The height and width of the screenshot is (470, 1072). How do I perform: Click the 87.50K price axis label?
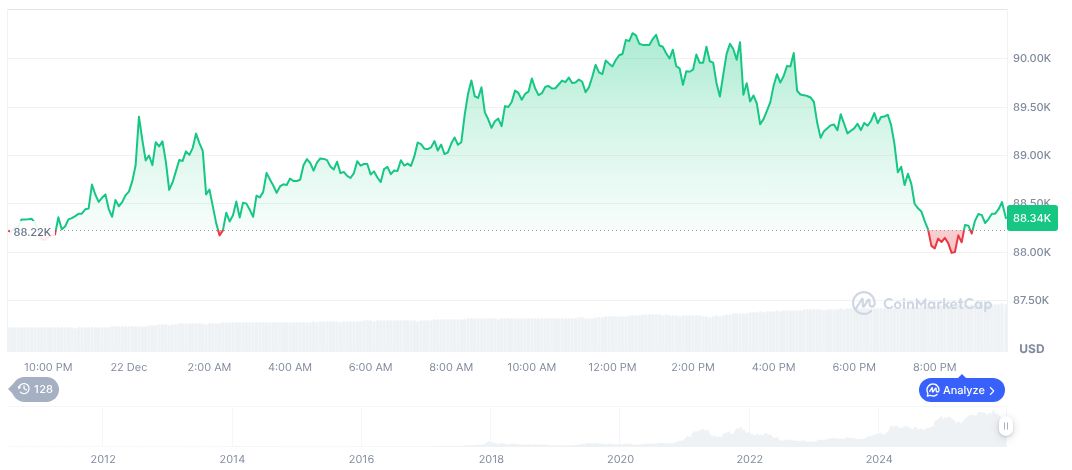click(1032, 300)
